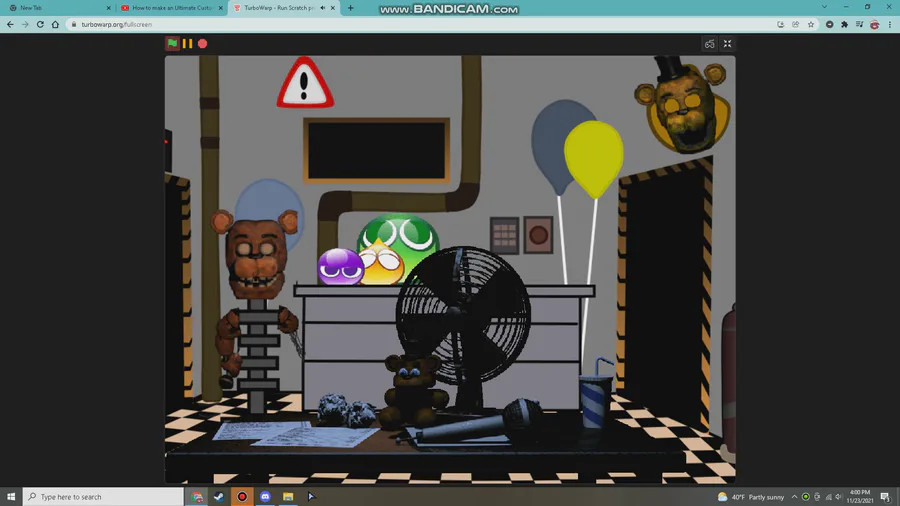Open the Extensions puzzle piece menu
Screen dimensions: 900x506
point(844,25)
